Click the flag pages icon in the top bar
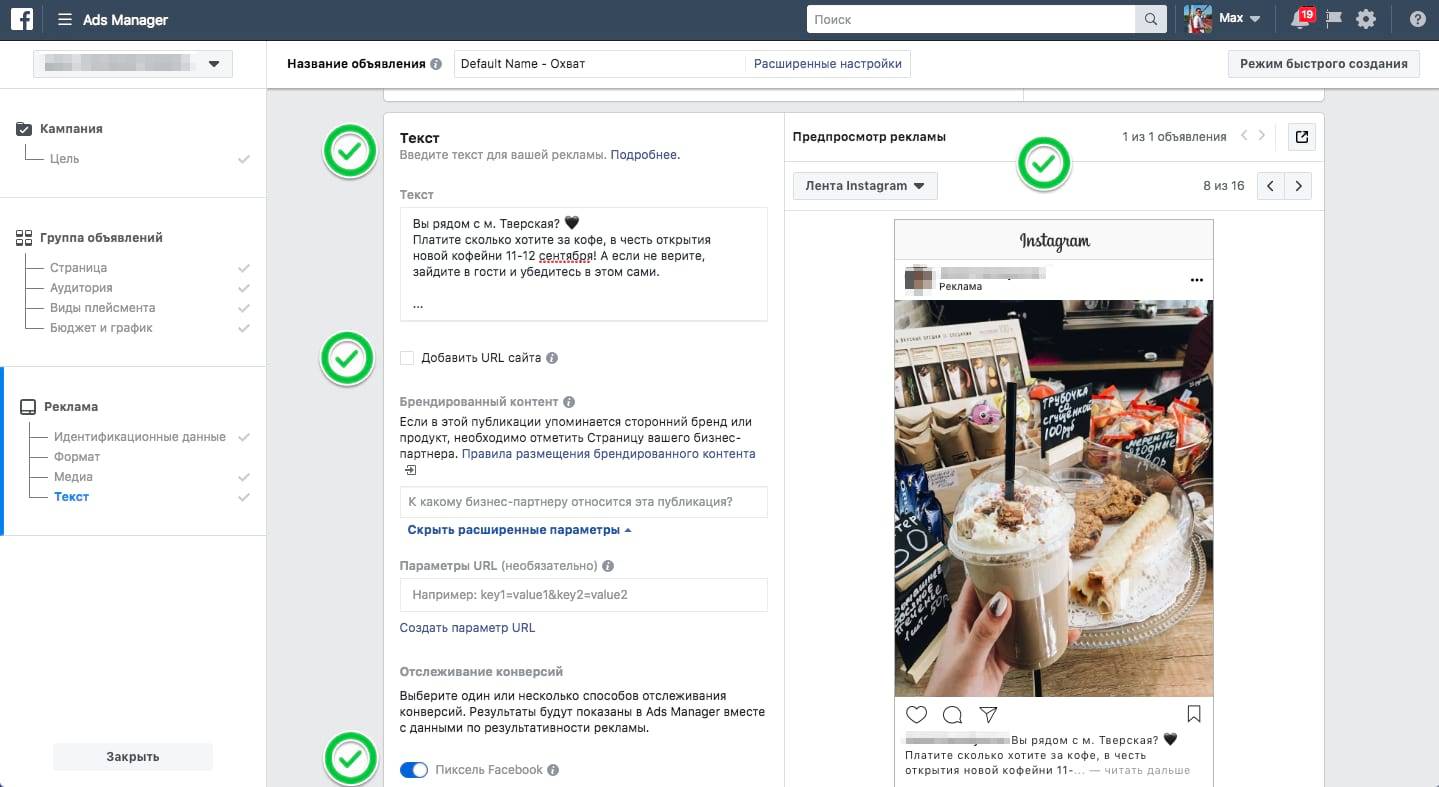Image resolution: width=1439 pixels, height=787 pixels. 1333,20
